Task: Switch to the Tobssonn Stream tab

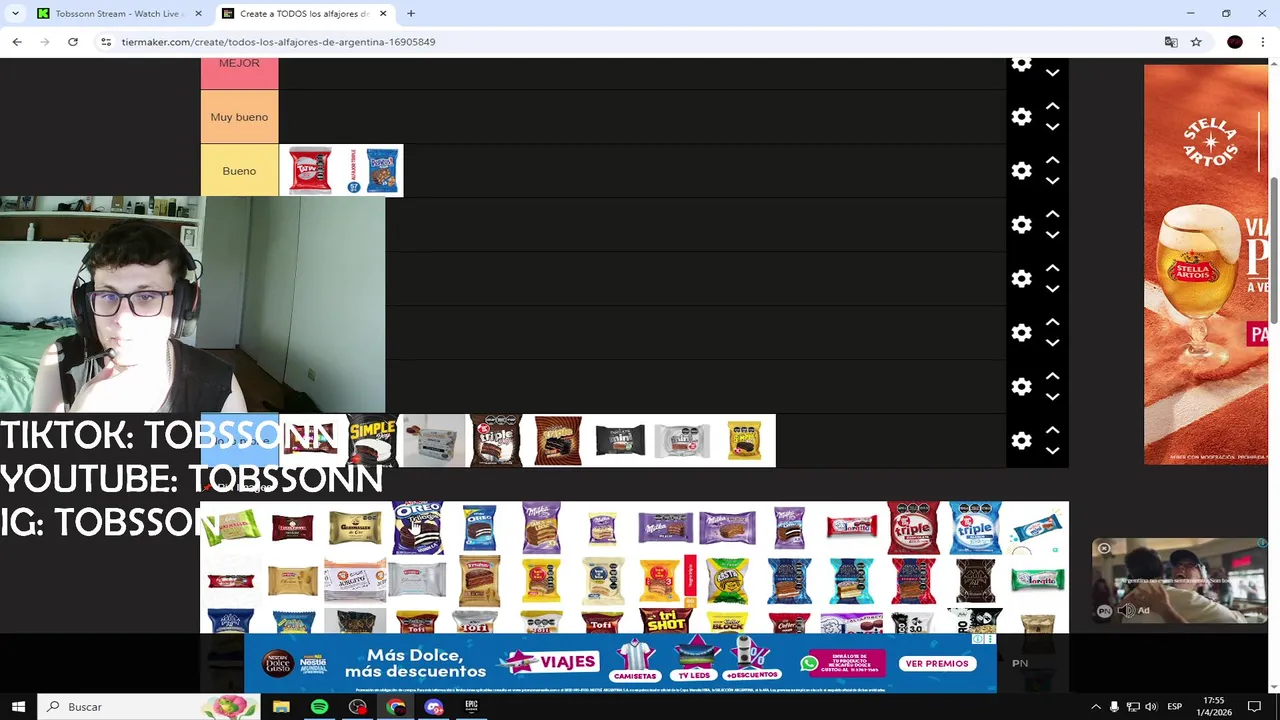Action: 118,14
